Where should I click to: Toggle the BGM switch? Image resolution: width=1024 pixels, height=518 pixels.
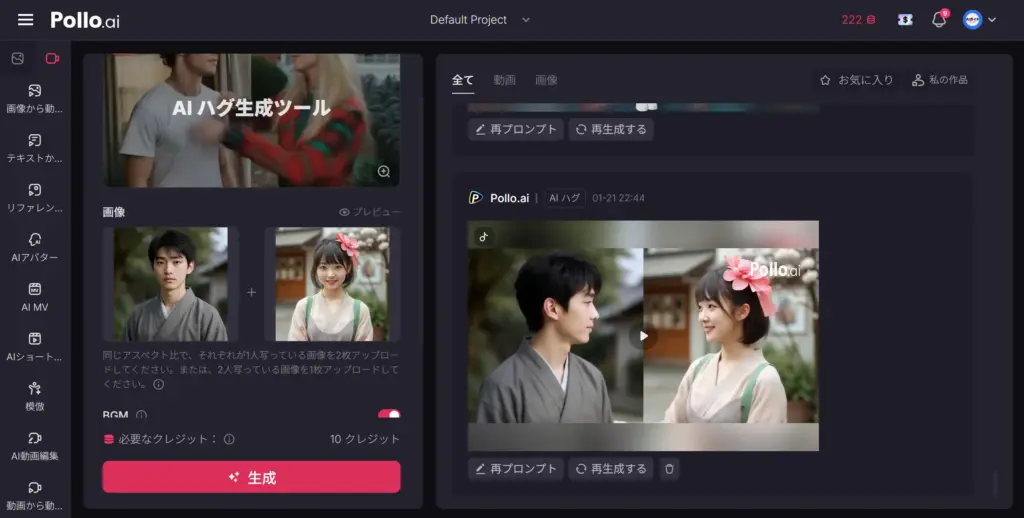(388, 414)
